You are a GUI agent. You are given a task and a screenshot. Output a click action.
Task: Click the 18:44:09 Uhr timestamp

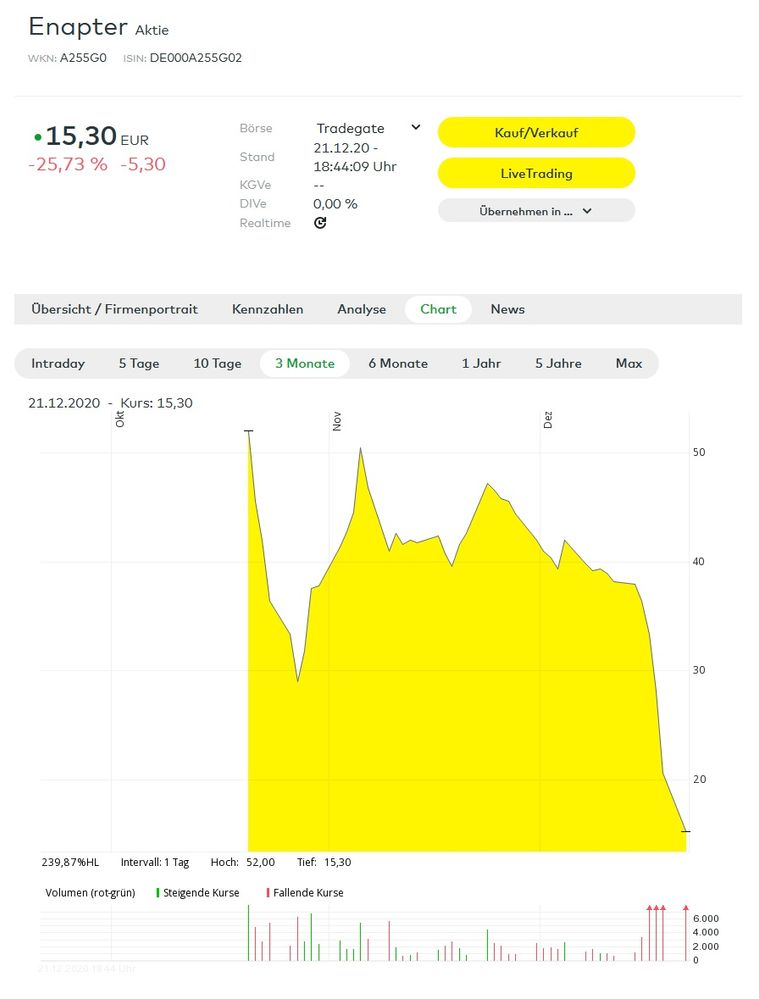(x=355, y=166)
